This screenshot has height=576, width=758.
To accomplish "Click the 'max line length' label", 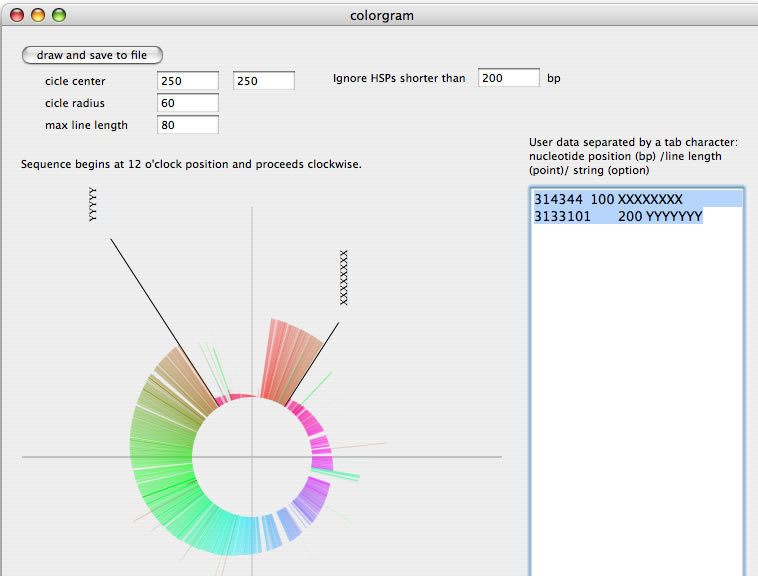I will click(86, 125).
